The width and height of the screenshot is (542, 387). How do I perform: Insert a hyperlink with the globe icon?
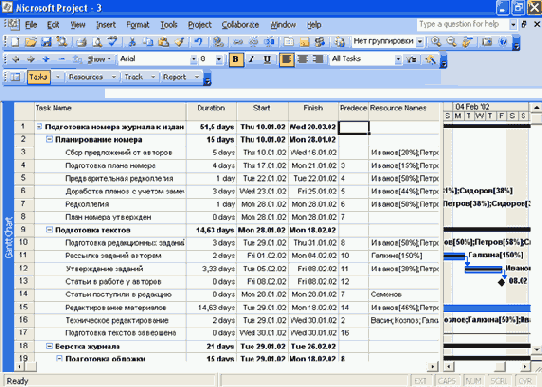click(x=218, y=42)
